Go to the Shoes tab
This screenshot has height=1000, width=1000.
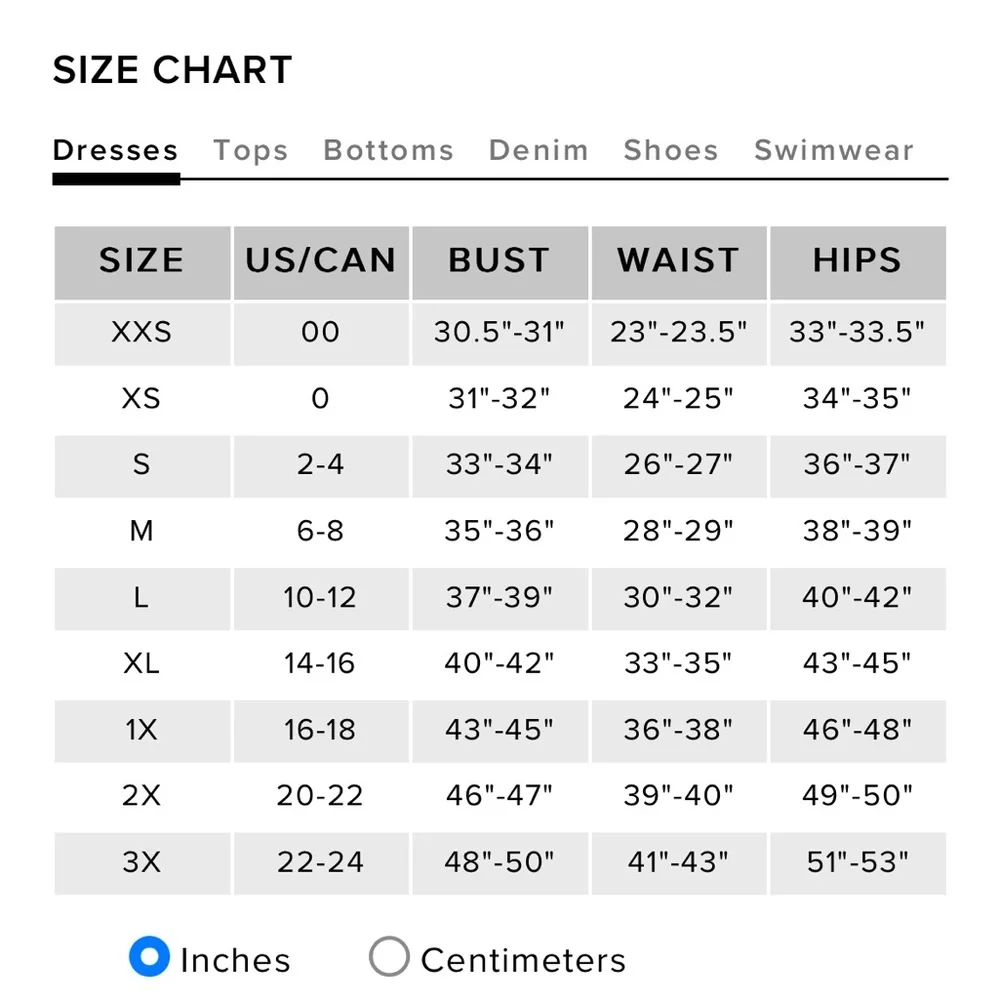click(671, 151)
